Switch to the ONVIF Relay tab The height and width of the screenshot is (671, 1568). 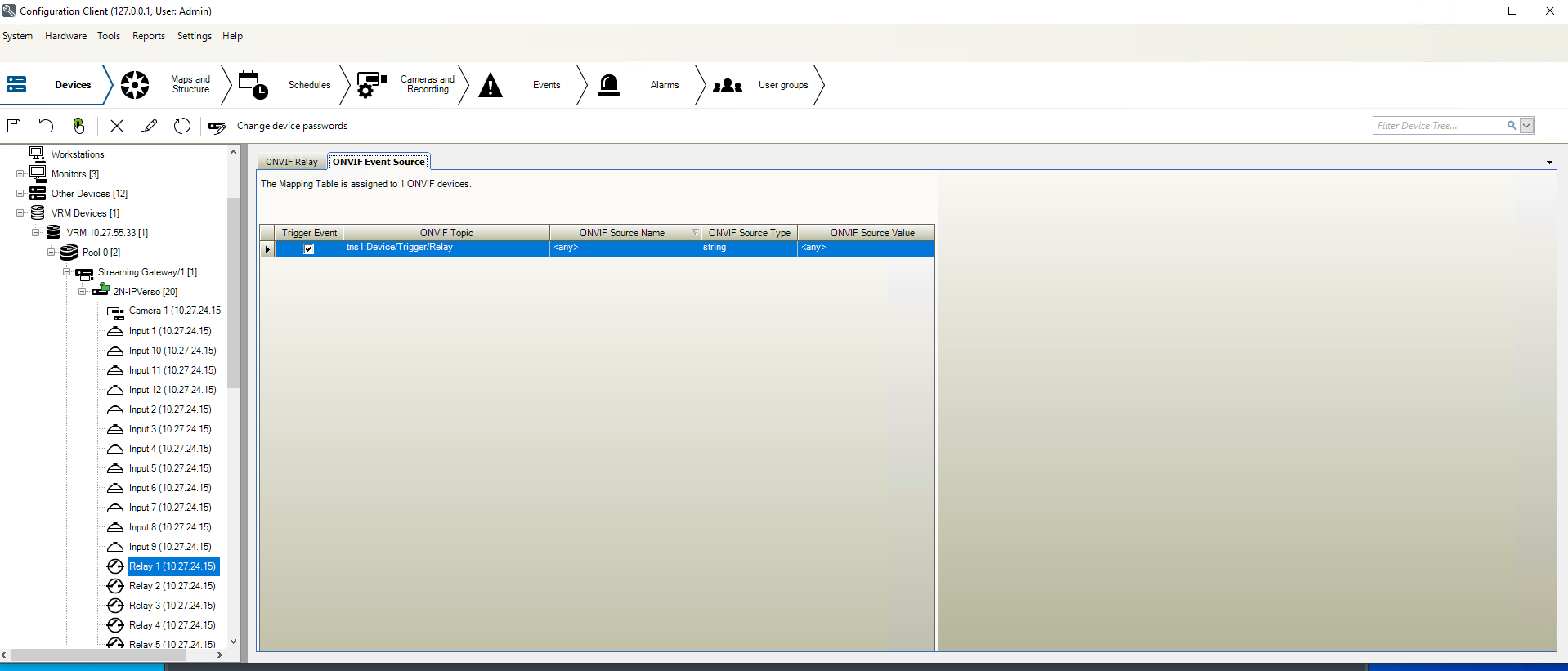click(x=291, y=162)
